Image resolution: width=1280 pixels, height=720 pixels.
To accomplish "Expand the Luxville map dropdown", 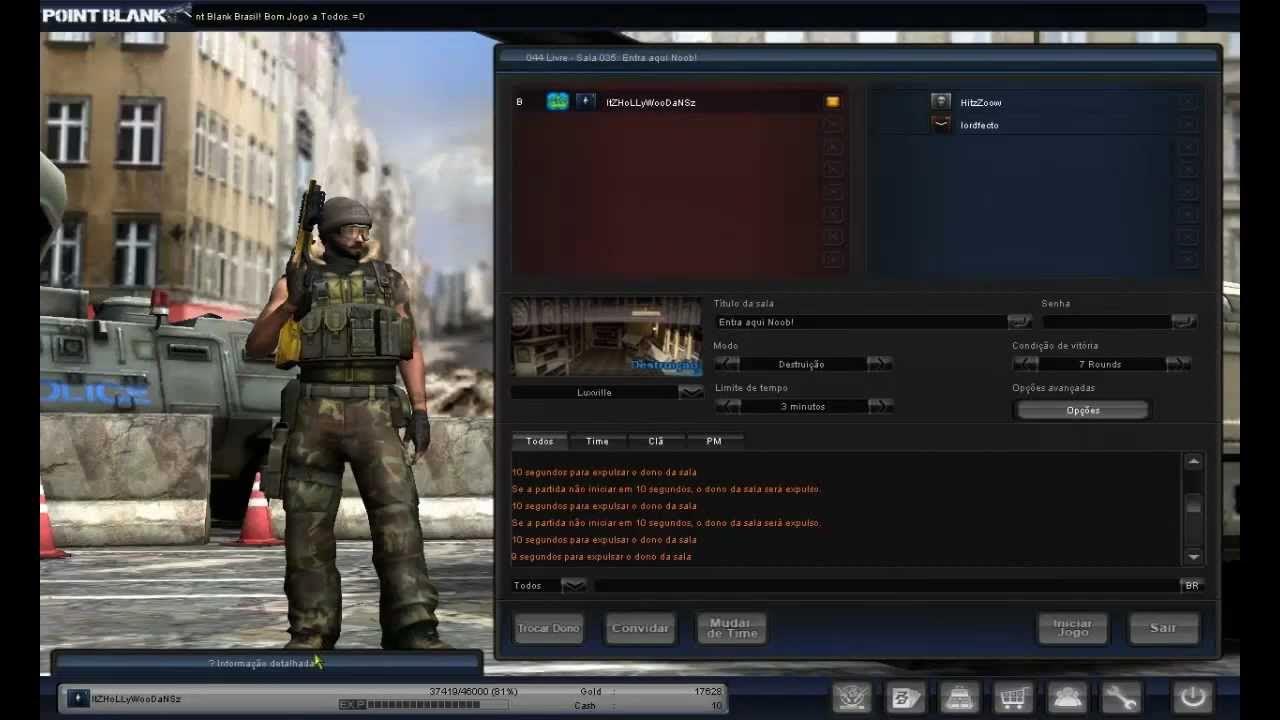I will pyautogui.click(x=691, y=392).
